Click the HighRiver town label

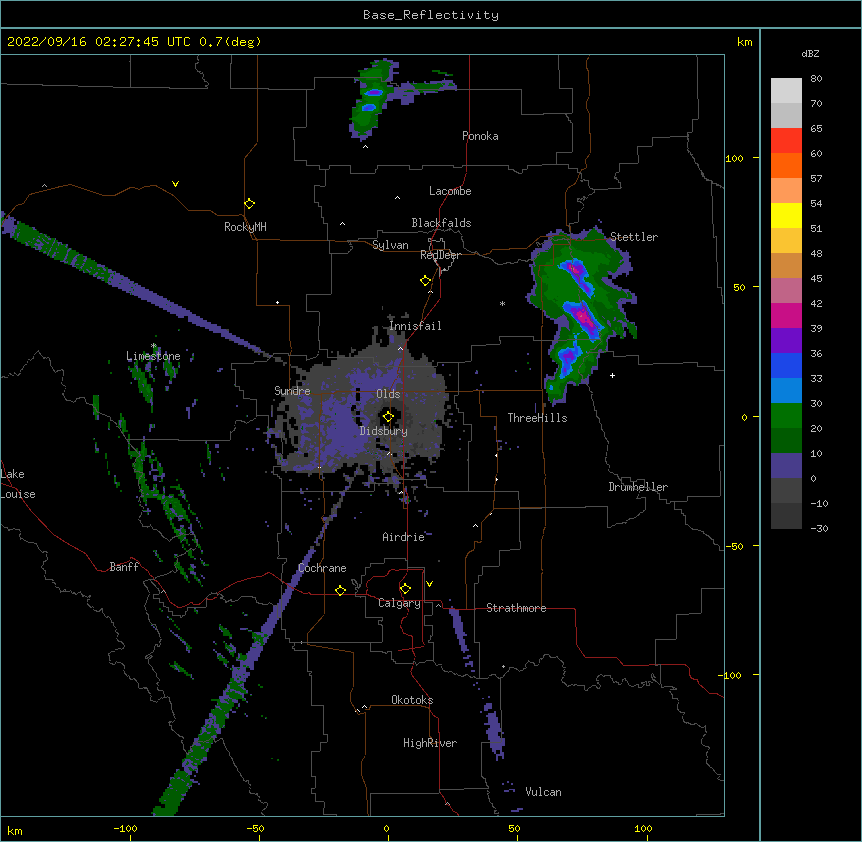[x=430, y=743]
